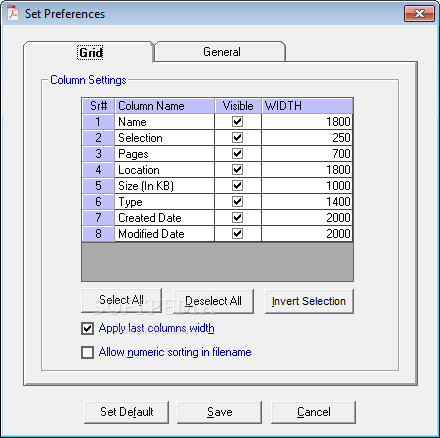Click the Type width value 1400
The height and width of the screenshot is (438, 440).
(x=307, y=202)
